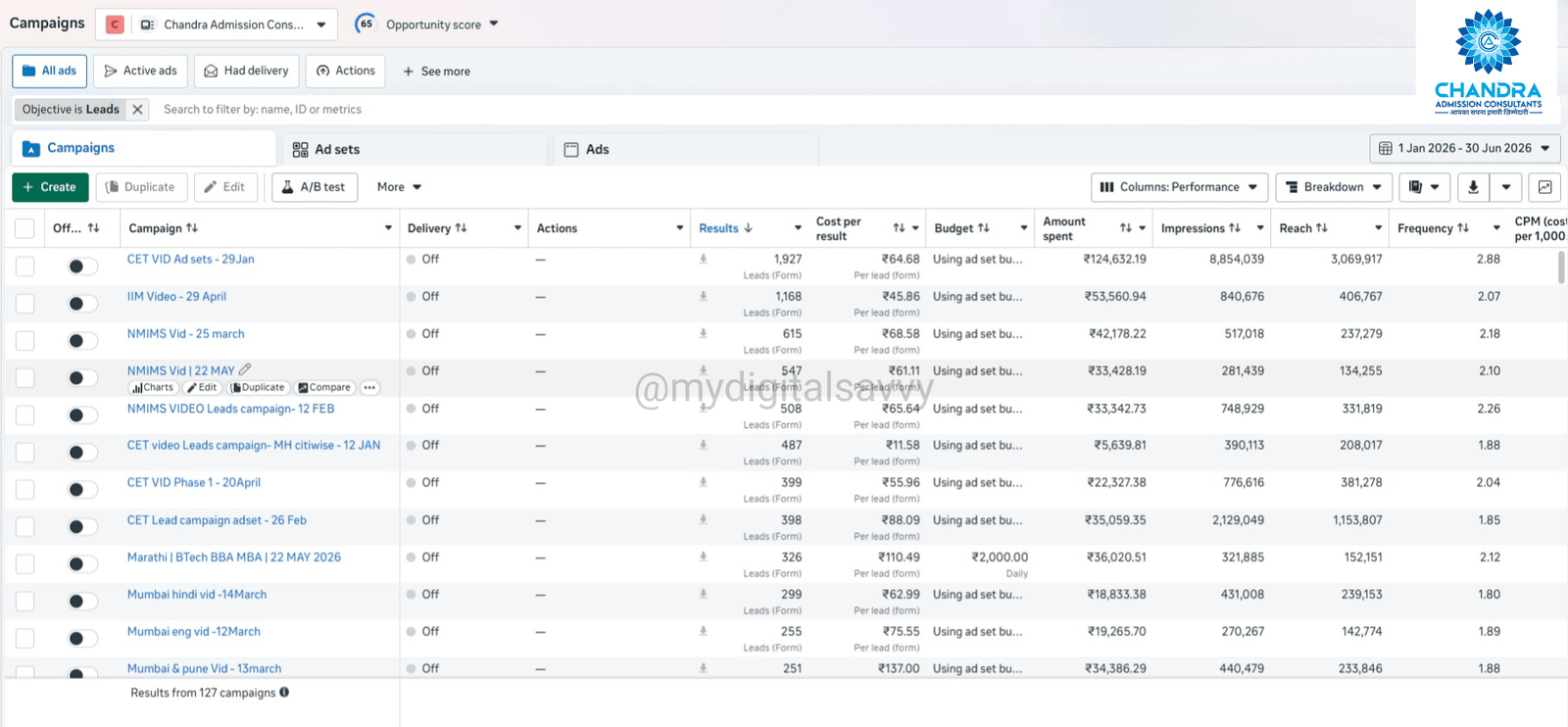Image resolution: width=1568 pixels, height=727 pixels.
Task: Open the CET Lead campaign adset - 26 Feb link
Action: [x=217, y=520]
